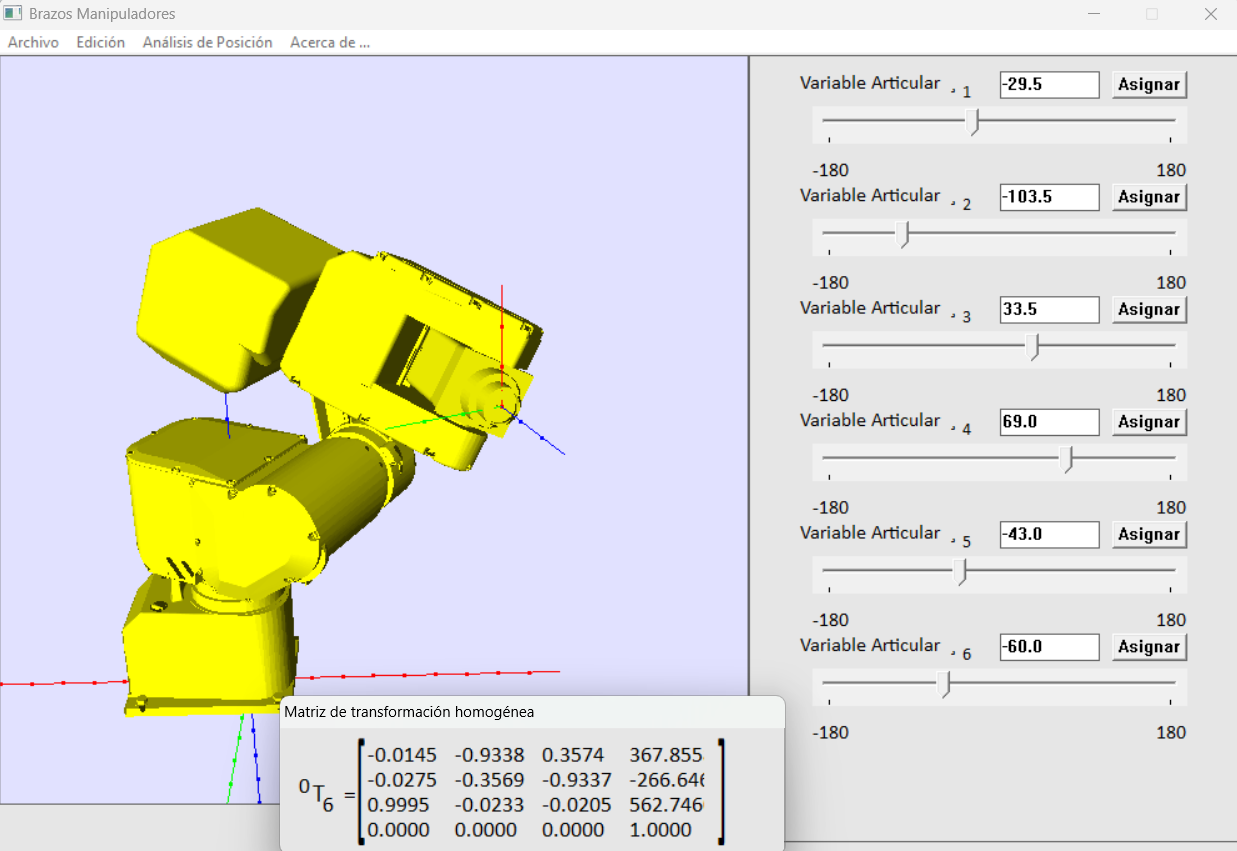Click the Variable Articular 1 slider thumb
This screenshot has height=851, width=1237.
tap(972, 121)
